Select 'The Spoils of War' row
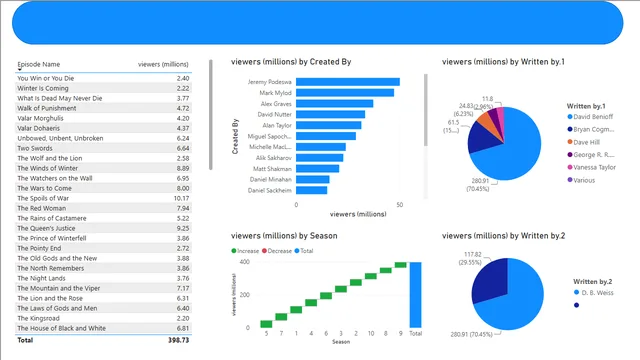The image size is (640, 360). [x=103, y=198]
